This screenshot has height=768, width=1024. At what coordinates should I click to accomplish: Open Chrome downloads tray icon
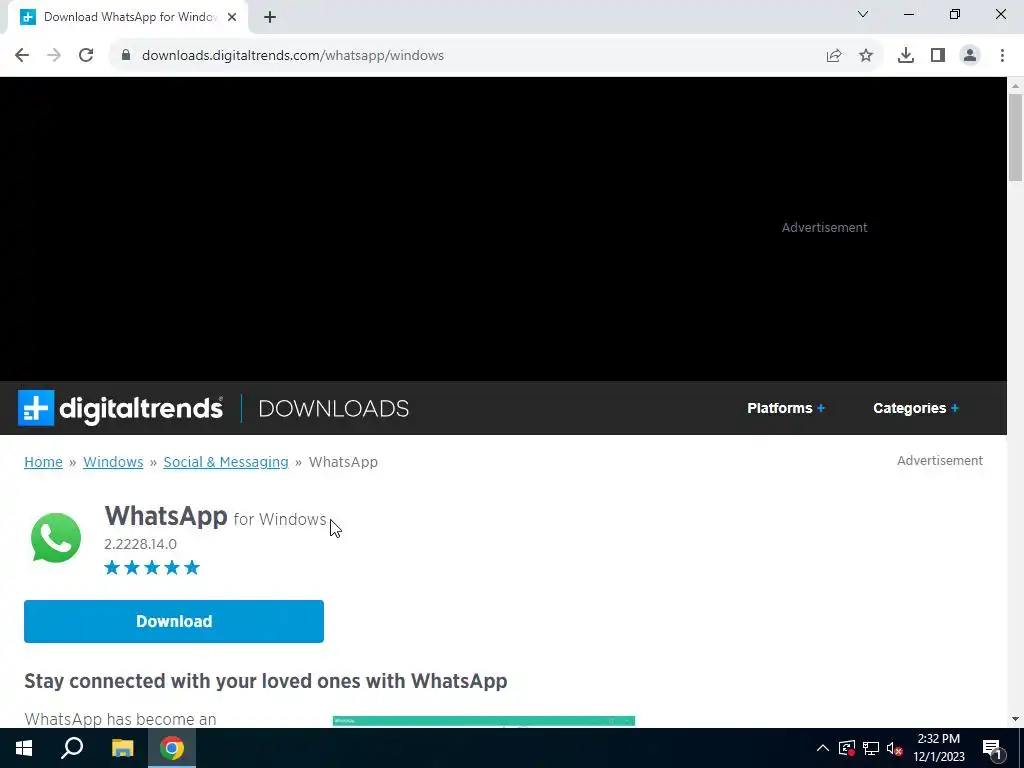906,56
